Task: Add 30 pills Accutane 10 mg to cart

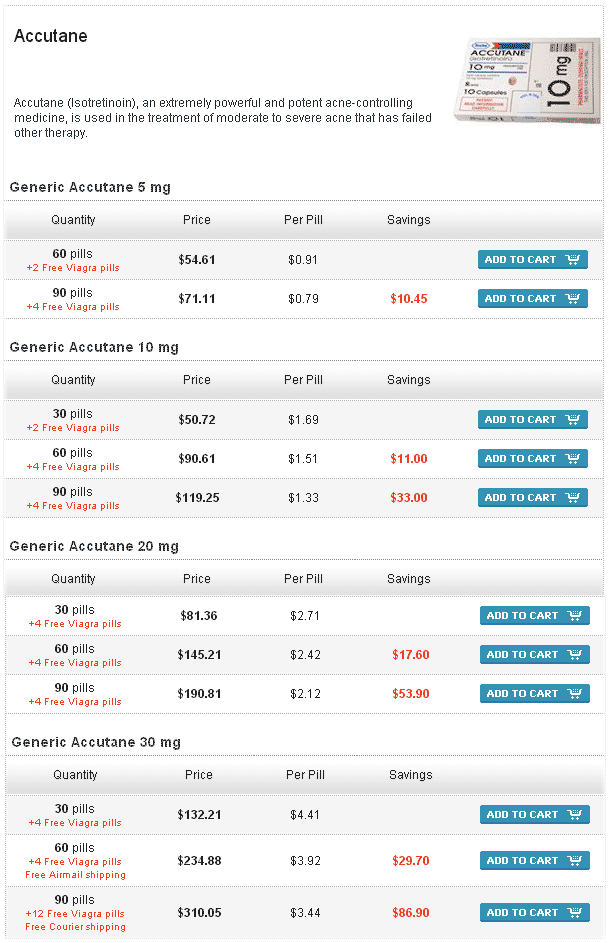Action: pyautogui.click(x=533, y=420)
